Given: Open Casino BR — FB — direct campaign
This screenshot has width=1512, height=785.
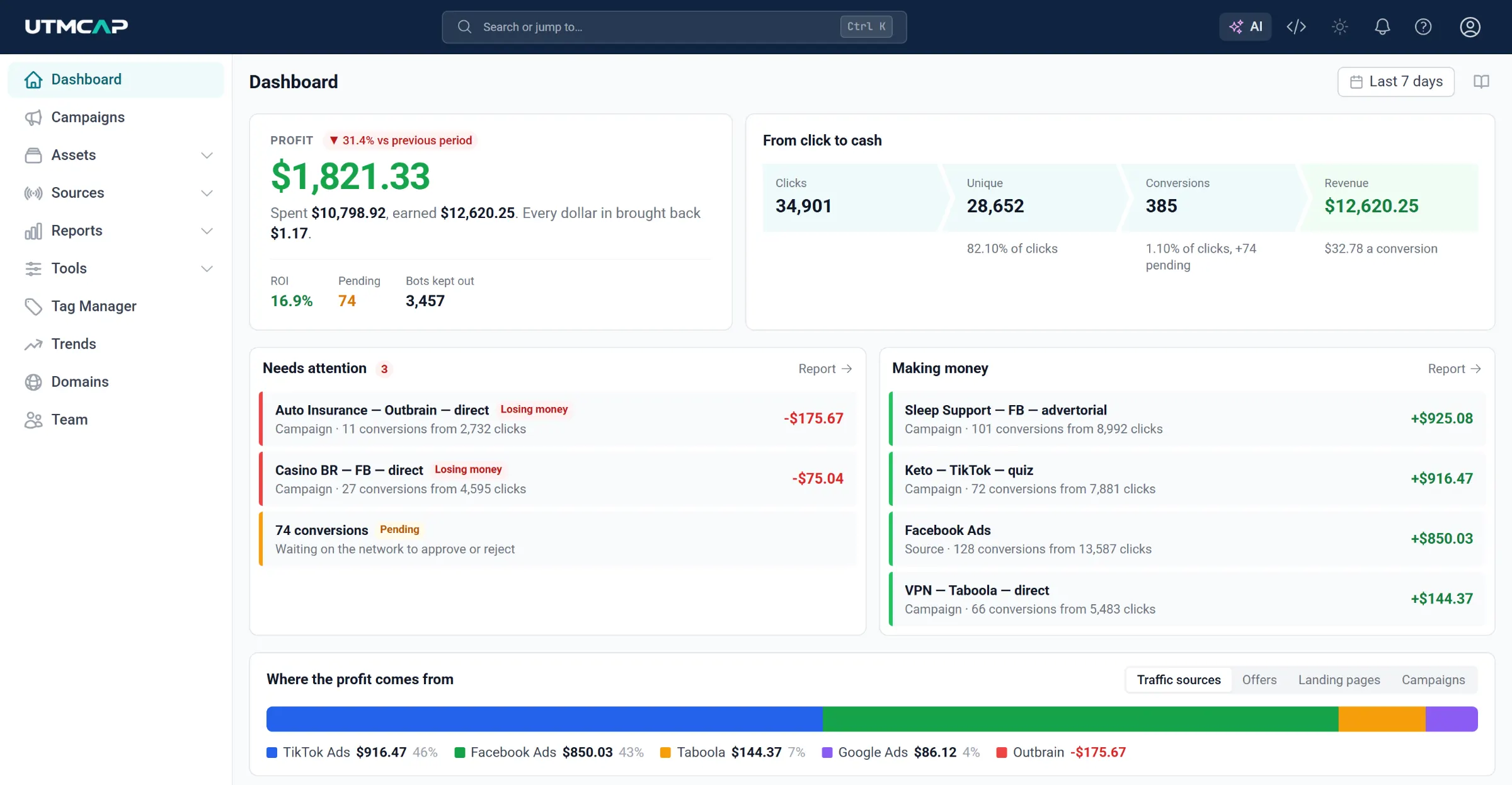Looking at the screenshot, I should click(x=558, y=479).
